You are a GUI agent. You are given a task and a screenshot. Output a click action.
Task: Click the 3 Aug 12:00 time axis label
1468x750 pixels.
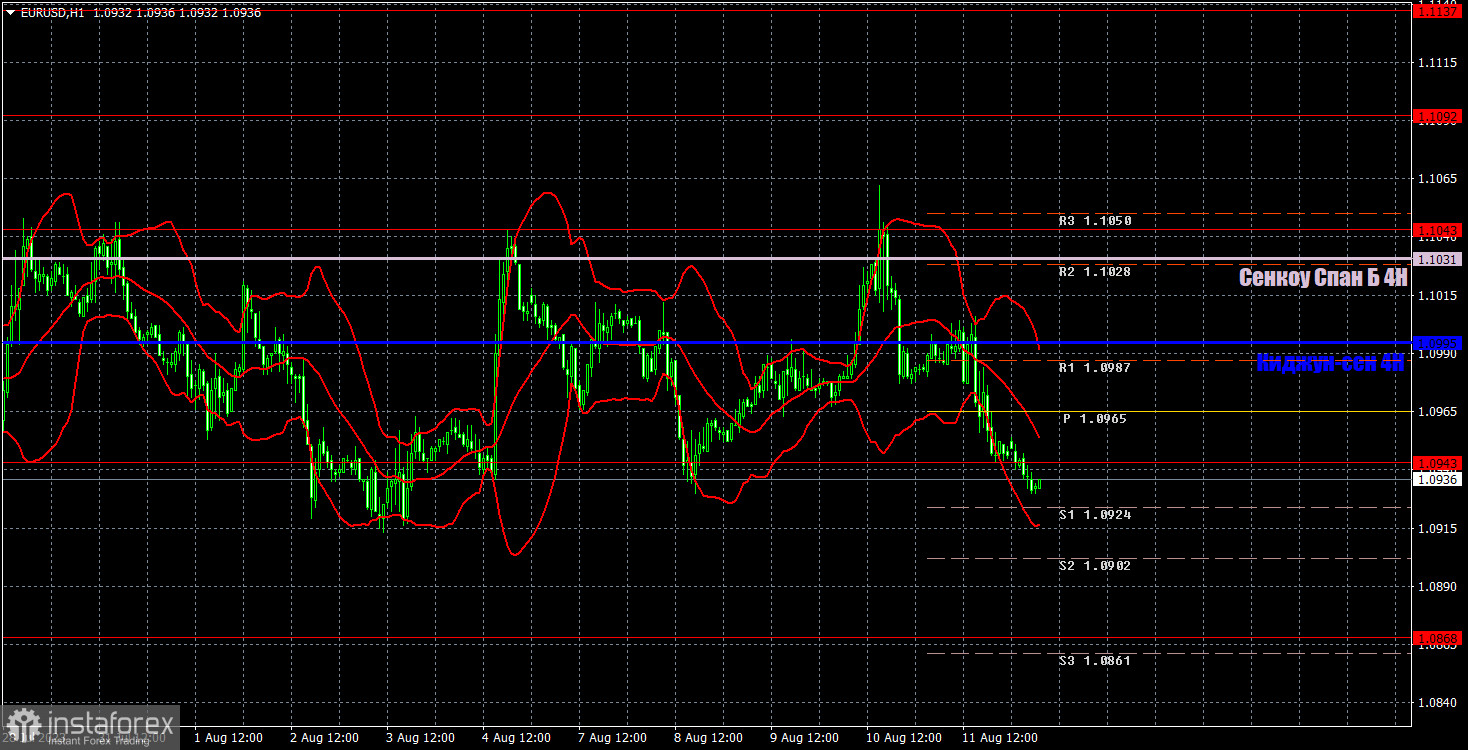(x=420, y=738)
